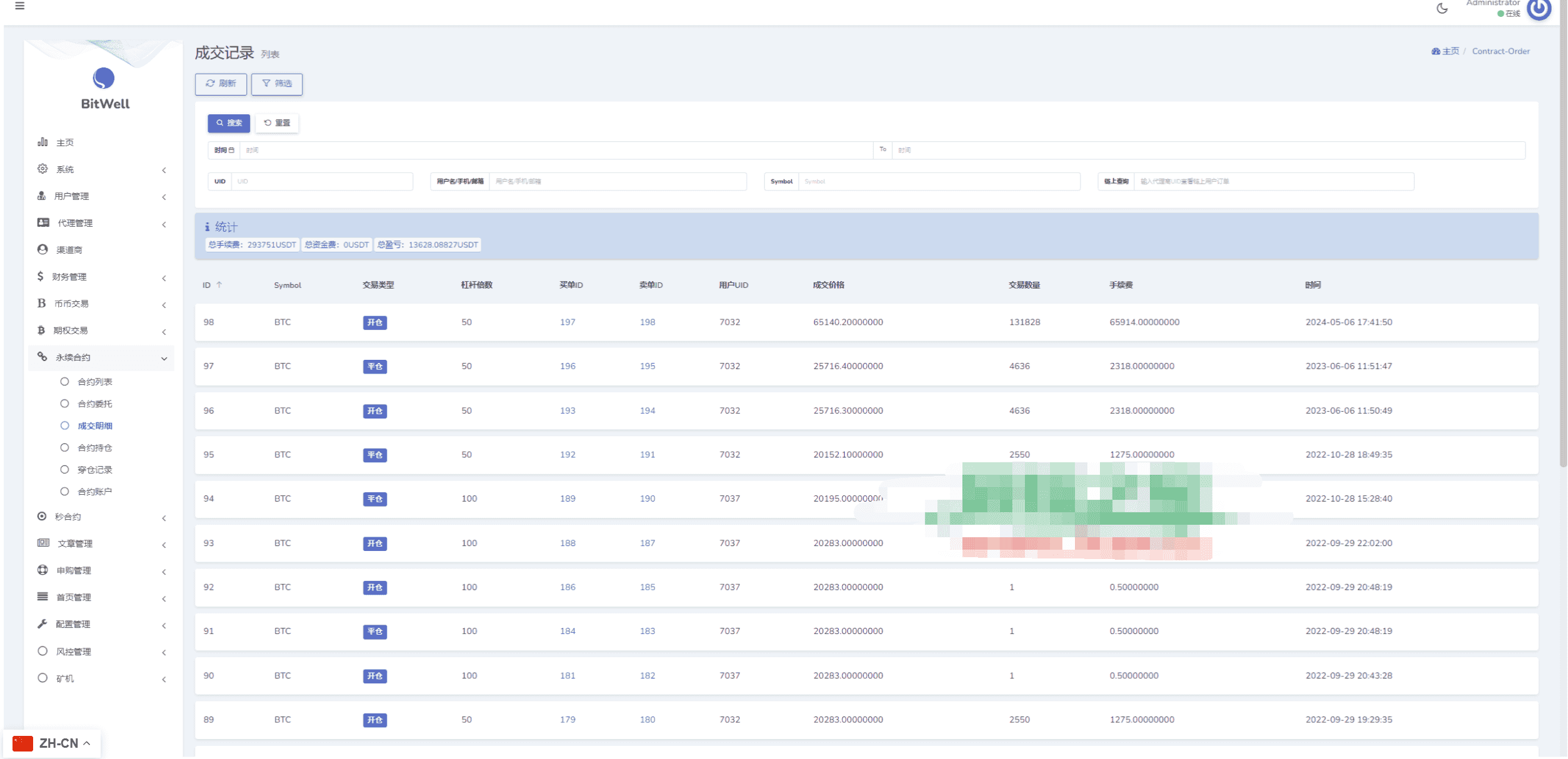Switch to dark mode moon icon

tap(1442, 8)
